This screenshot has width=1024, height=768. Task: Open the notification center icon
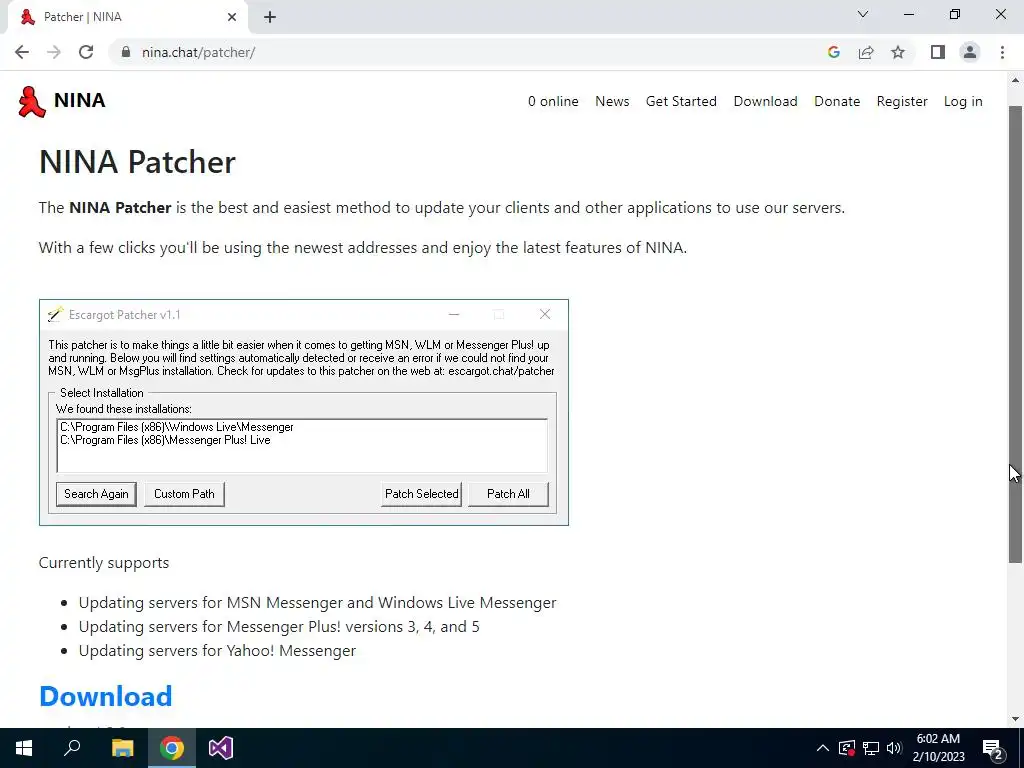(x=993, y=748)
